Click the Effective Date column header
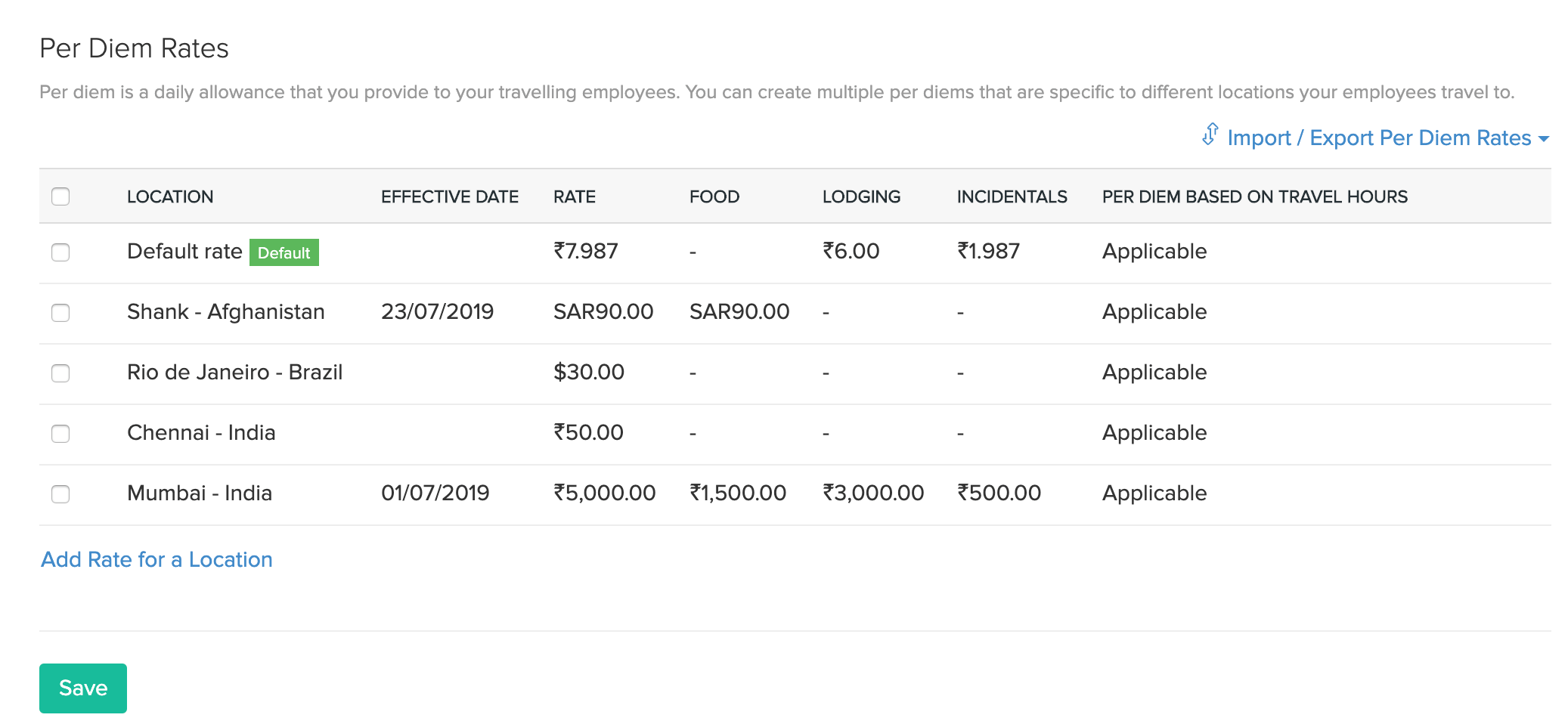 450,196
